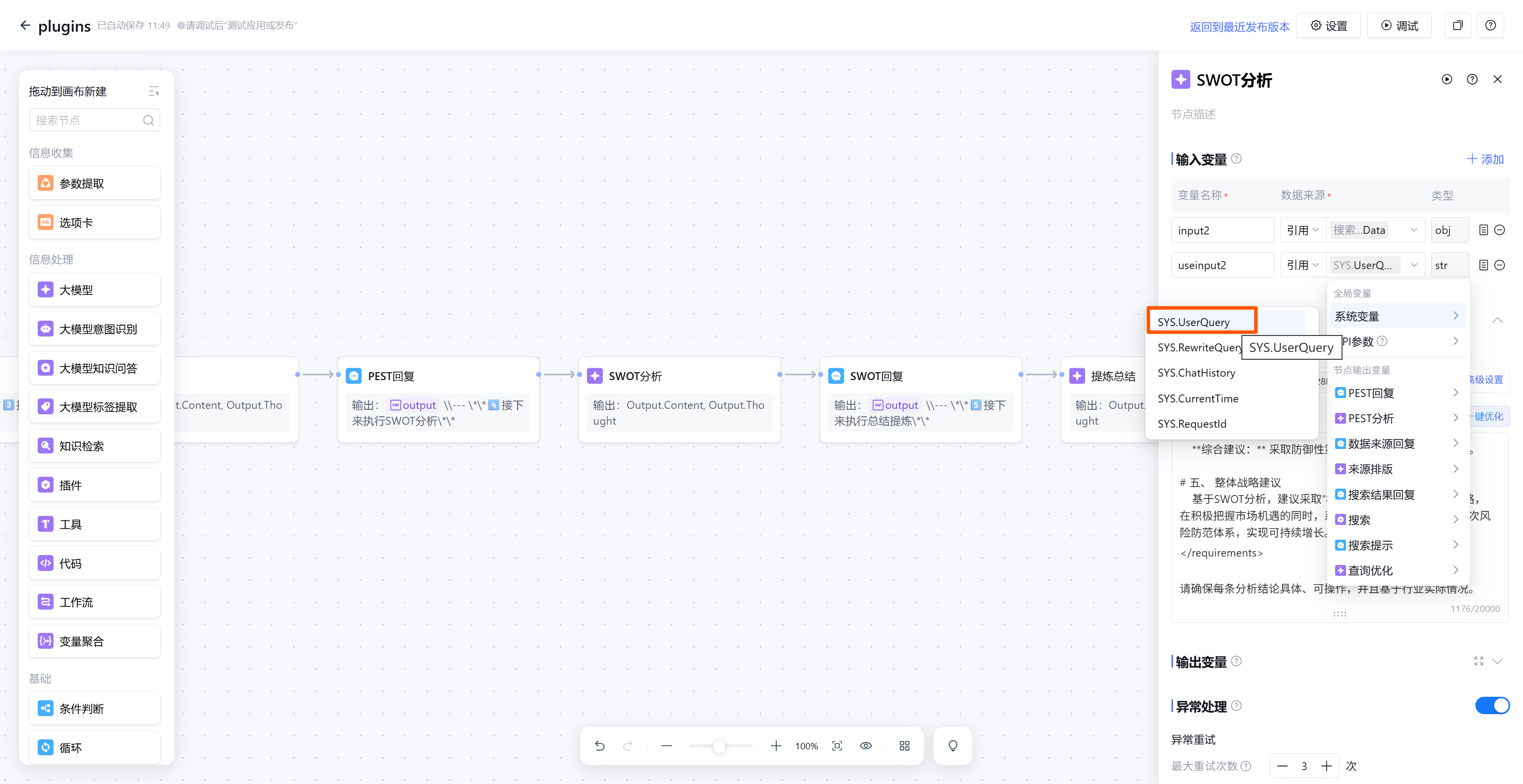Click the 返回到最近发布版本 link
The height and width of the screenshot is (784, 1523).
tap(1239, 27)
